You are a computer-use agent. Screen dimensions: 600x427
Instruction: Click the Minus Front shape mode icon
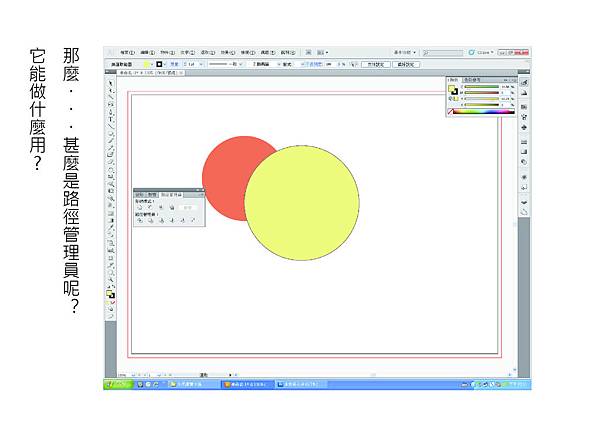point(150,207)
